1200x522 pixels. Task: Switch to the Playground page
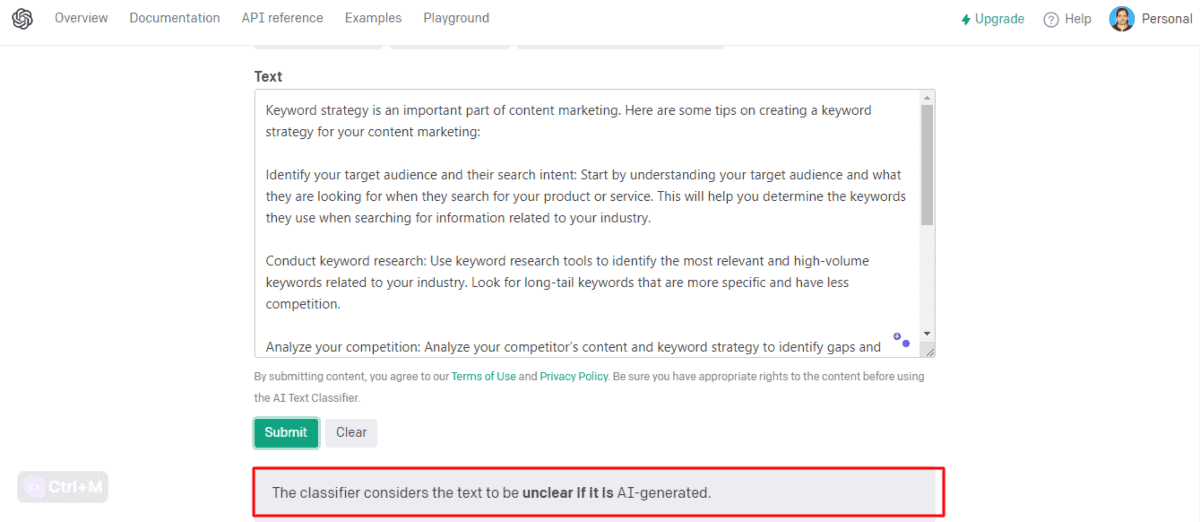pos(456,18)
